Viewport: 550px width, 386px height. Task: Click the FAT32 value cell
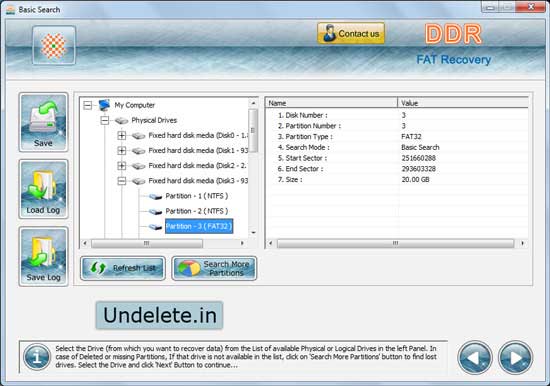(411, 137)
